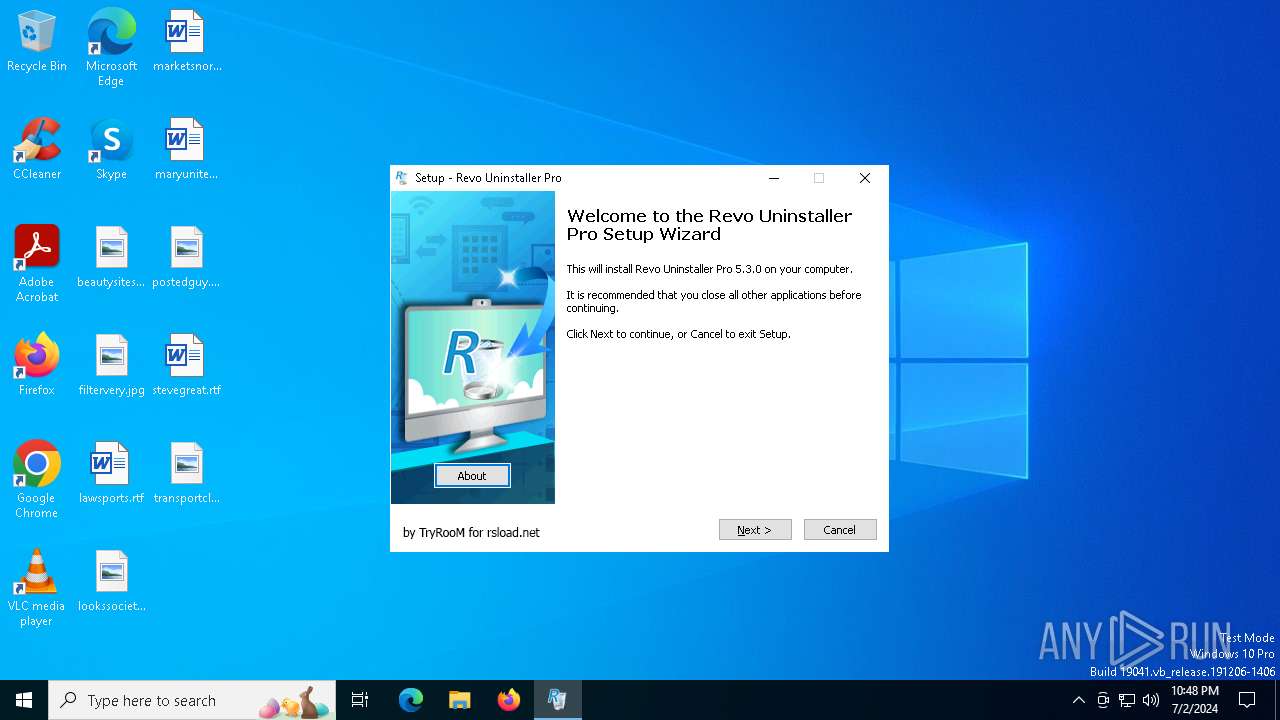Cancel the Revo Uninstaller Pro setup
The height and width of the screenshot is (720, 1280).
(840, 530)
